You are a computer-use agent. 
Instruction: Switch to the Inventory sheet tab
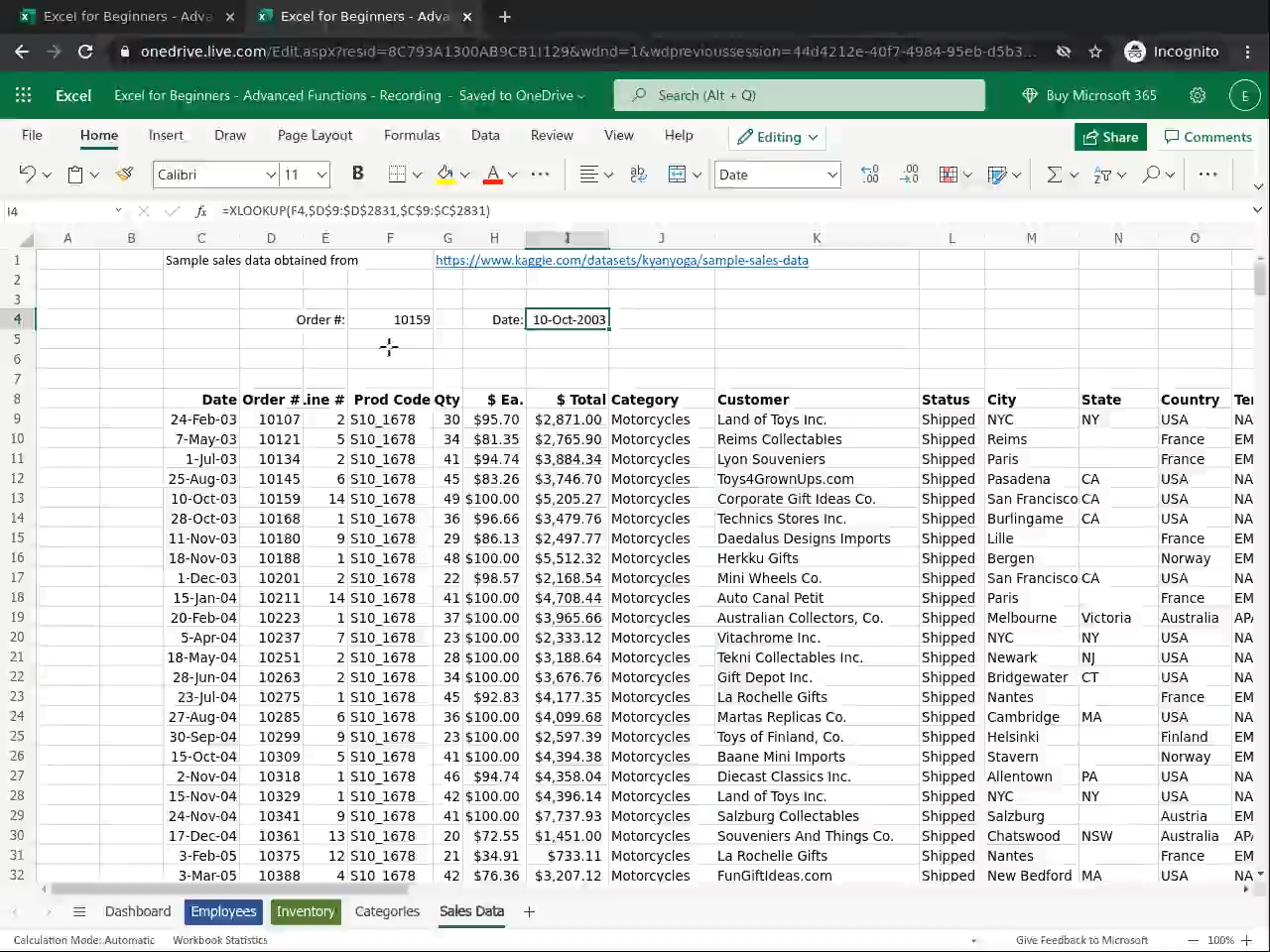[x=306, y=911]
